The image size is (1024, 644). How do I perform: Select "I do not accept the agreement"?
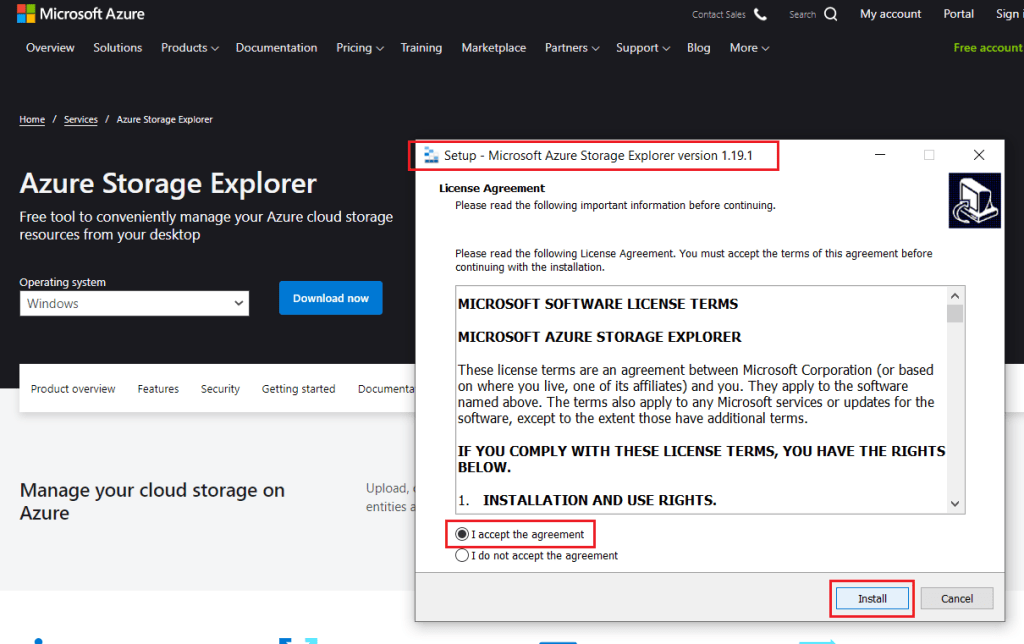pyautogui.click(x=461, y=555)
